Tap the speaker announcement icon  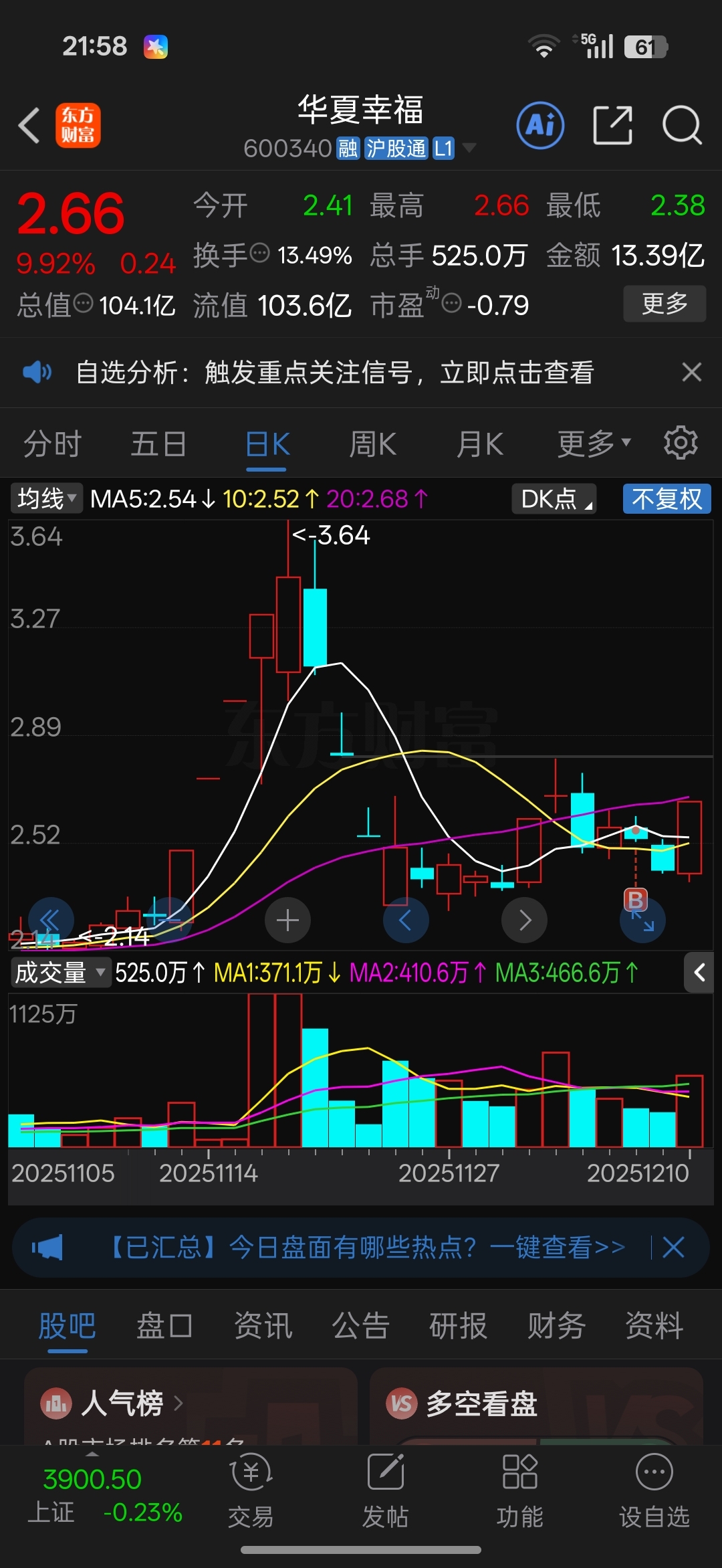[x=37, y=372]
